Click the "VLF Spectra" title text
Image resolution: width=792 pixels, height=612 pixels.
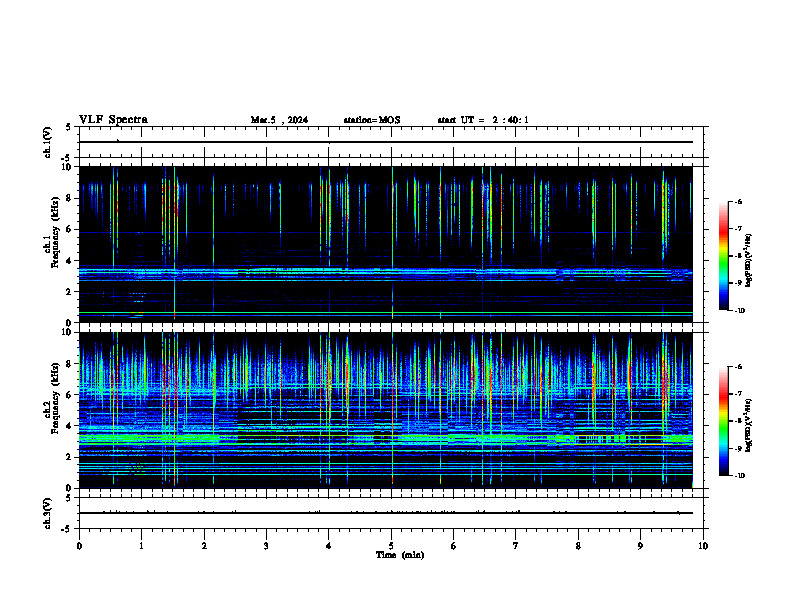click(113, 120)
